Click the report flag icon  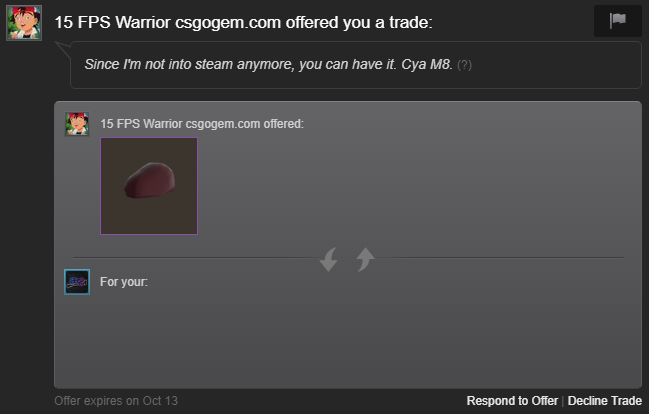tap(618, 21)
